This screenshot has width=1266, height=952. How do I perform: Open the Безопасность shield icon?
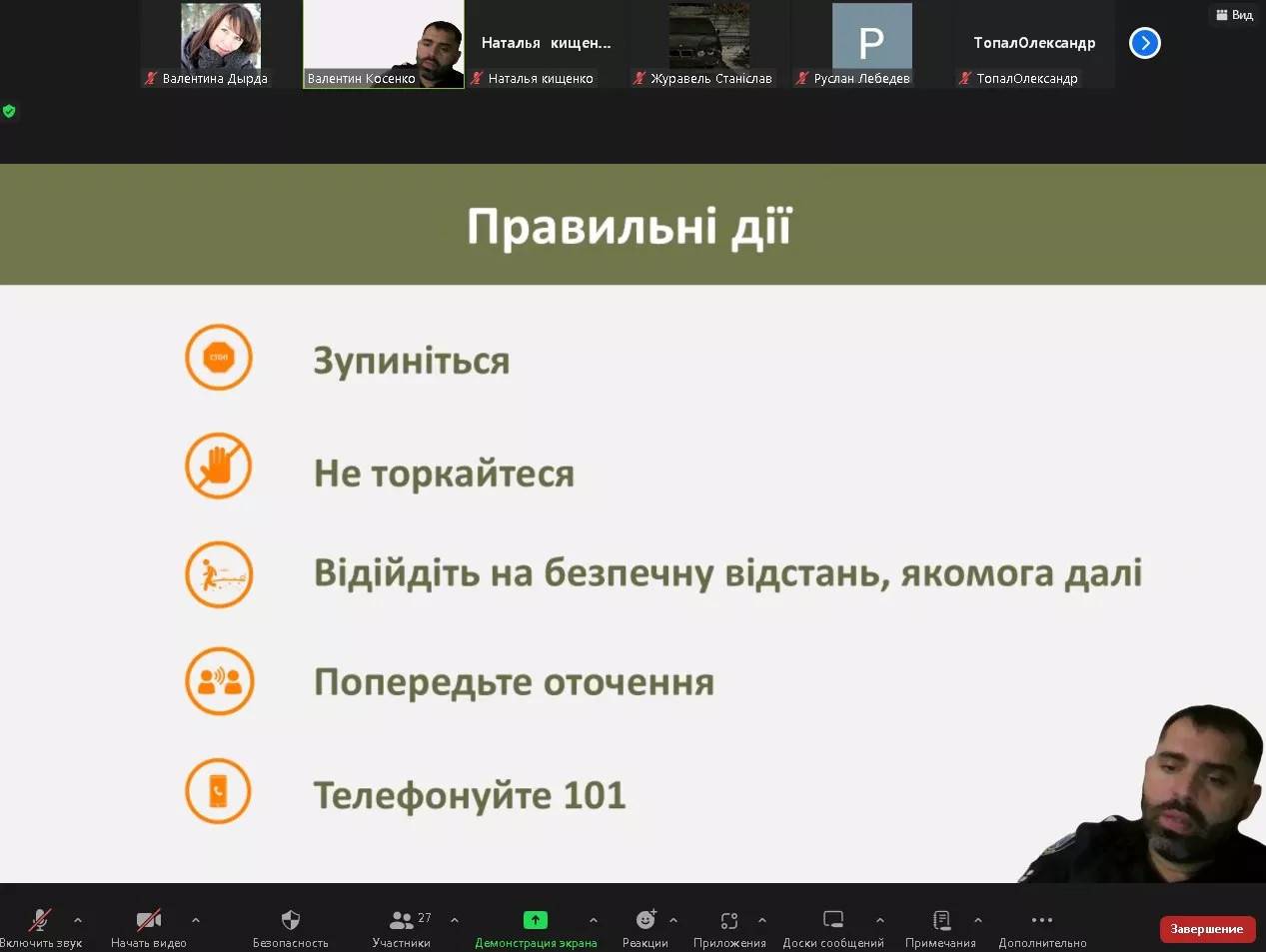click(290, 920)
